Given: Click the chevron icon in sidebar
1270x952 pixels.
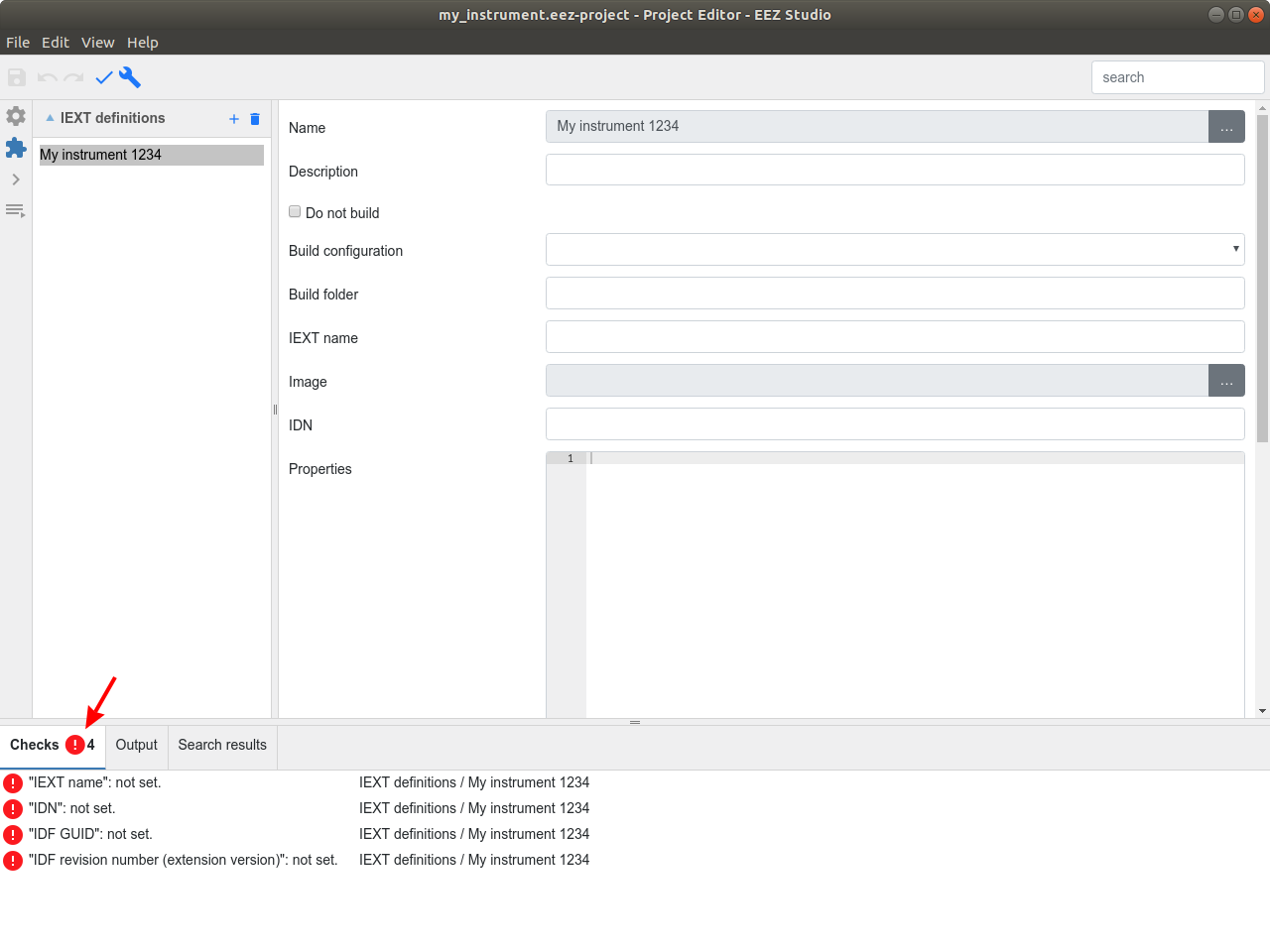Looking at the screenshot, I should click(16, 179).
